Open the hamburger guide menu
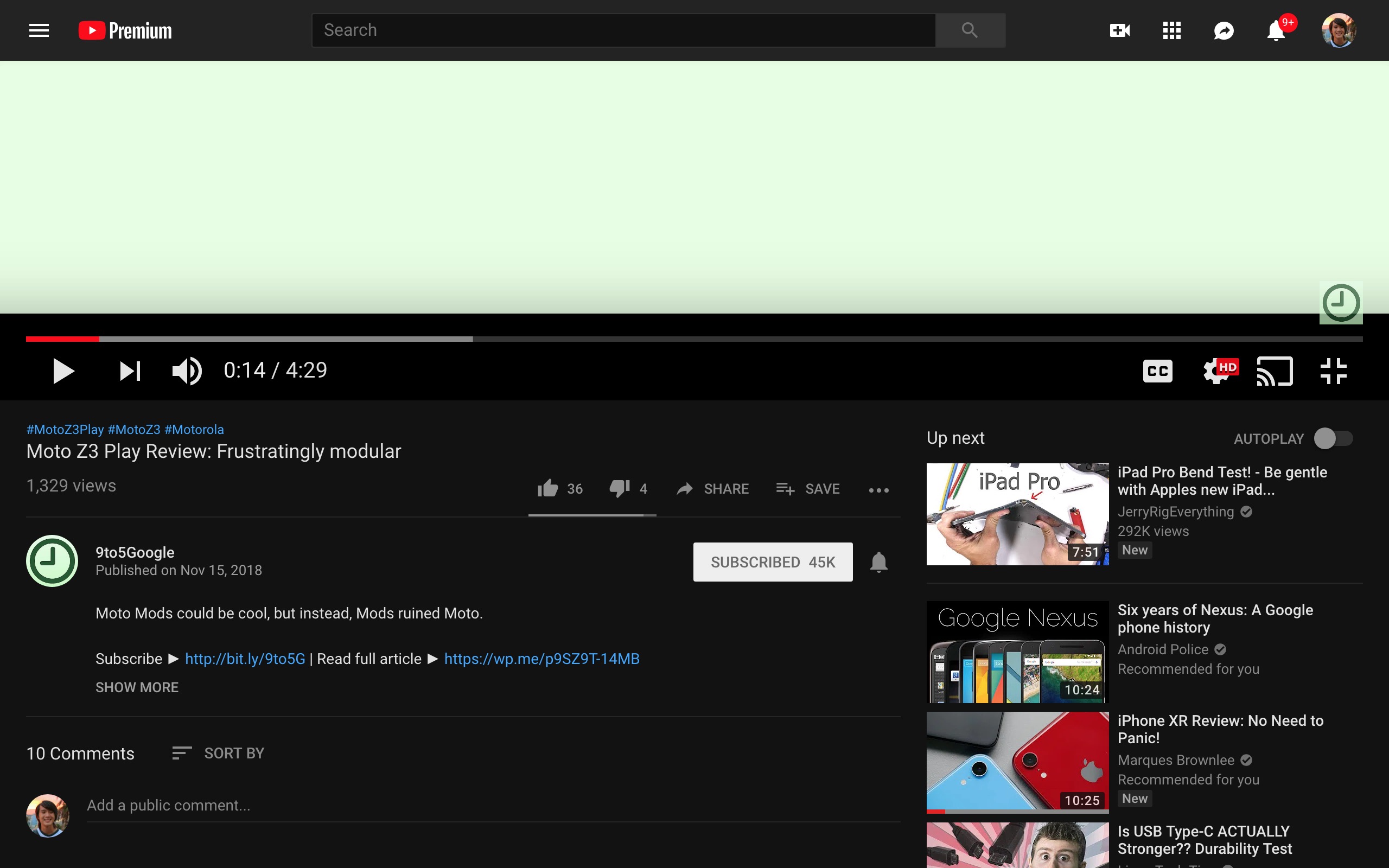Image resolution: width=1389 pixels, height=868 pixels. (39, 30)
